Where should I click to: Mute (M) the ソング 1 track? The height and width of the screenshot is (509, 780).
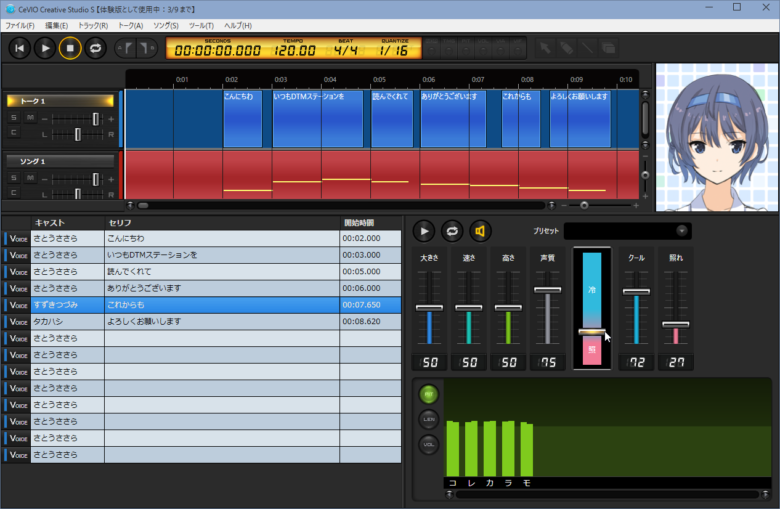(29, 178)
